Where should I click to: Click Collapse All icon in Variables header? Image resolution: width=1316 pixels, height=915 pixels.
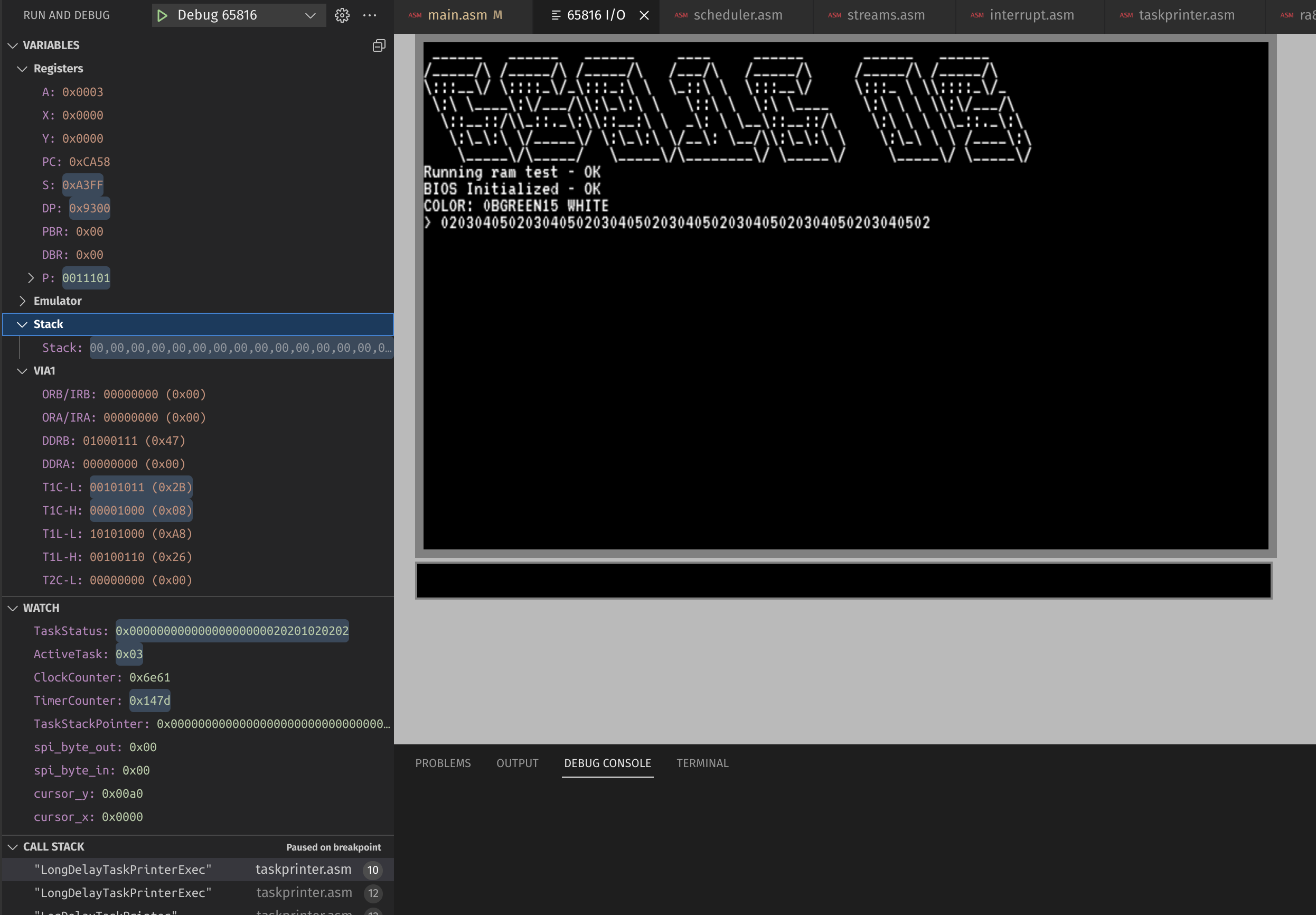click(379, 45)
